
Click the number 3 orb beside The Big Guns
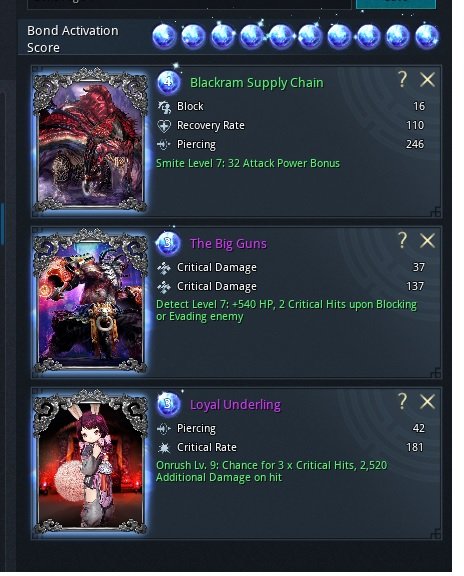(x=168, y=243)
